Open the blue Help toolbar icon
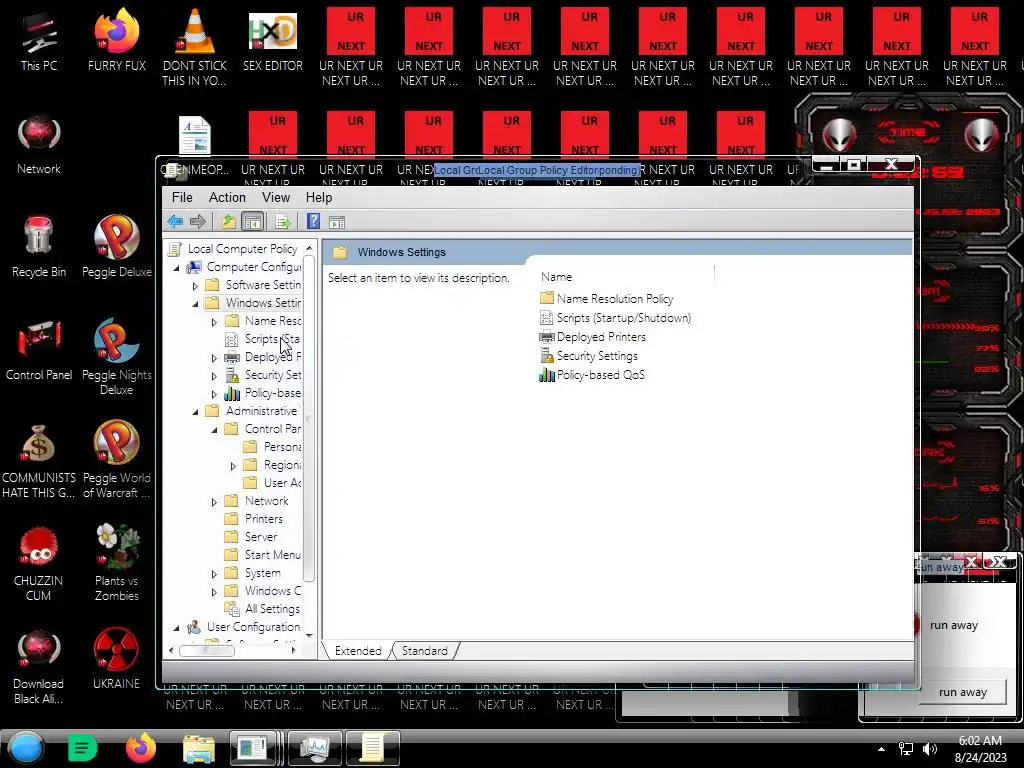 pyautogui.click(x=313, y=221)
